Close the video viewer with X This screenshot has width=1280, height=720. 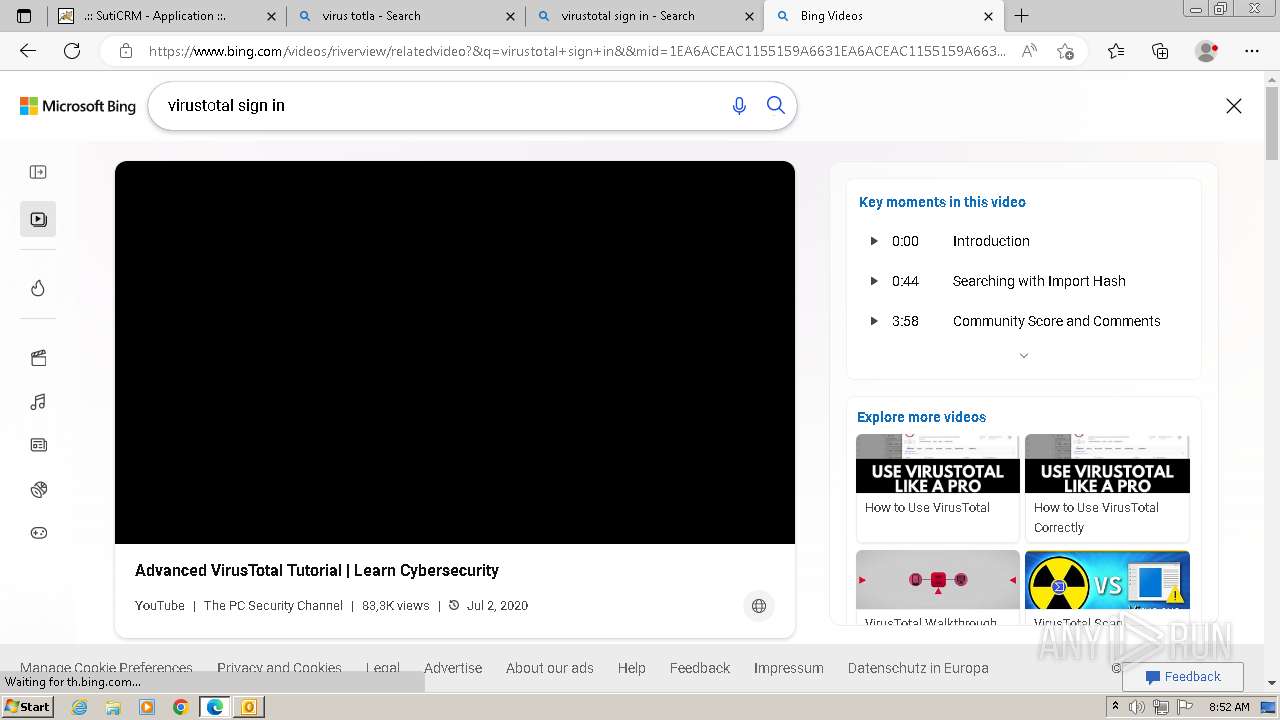point(1234,106)
